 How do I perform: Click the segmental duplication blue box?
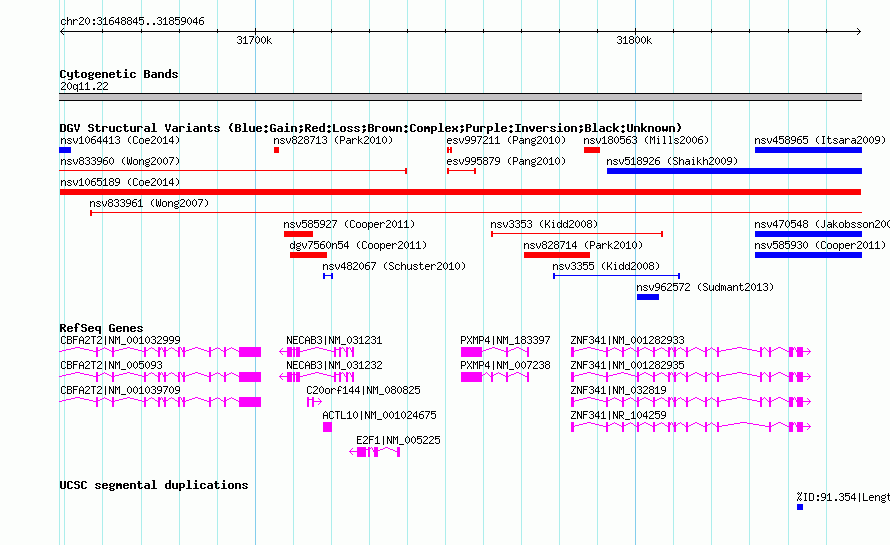(800, 507)
